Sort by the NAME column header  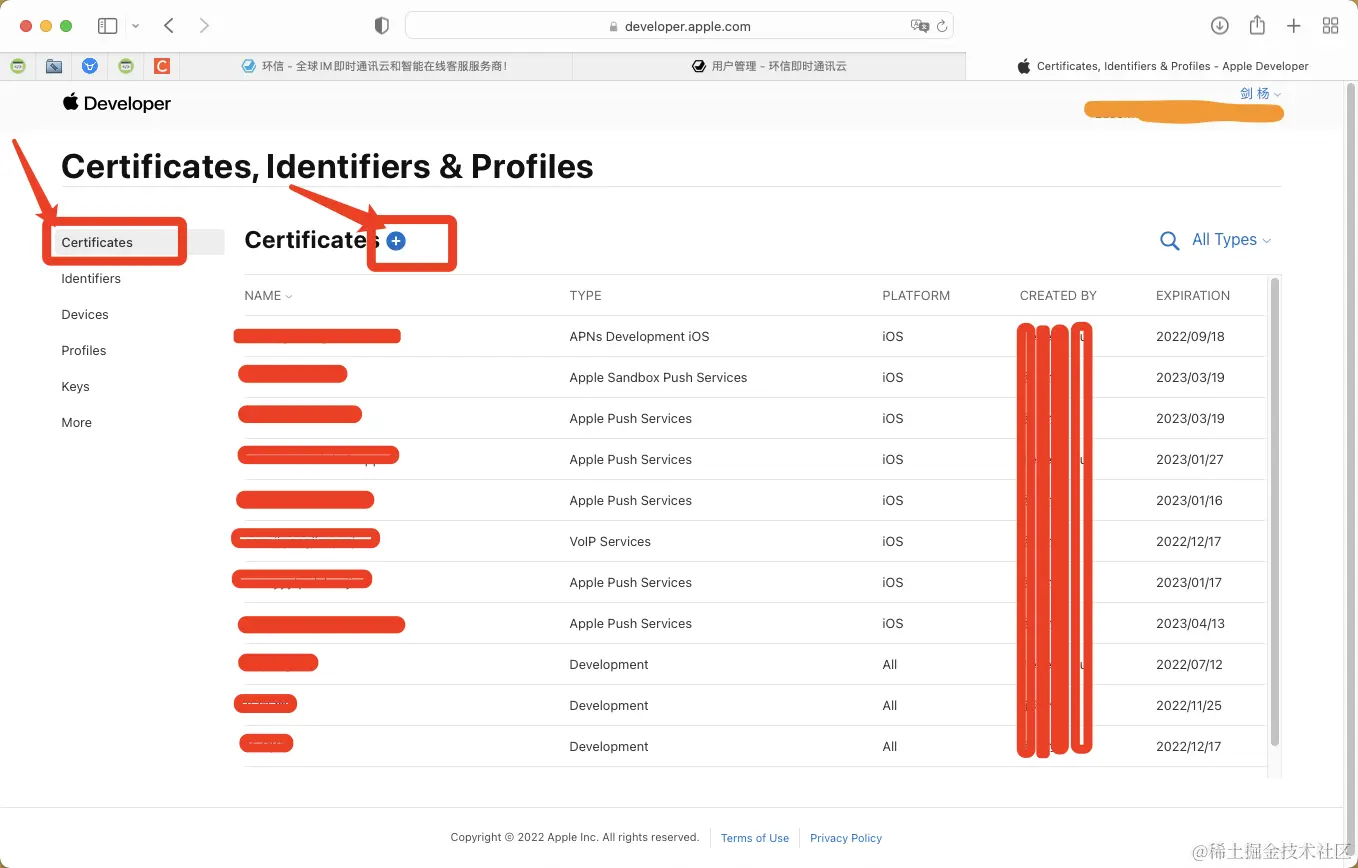[268, 295]
